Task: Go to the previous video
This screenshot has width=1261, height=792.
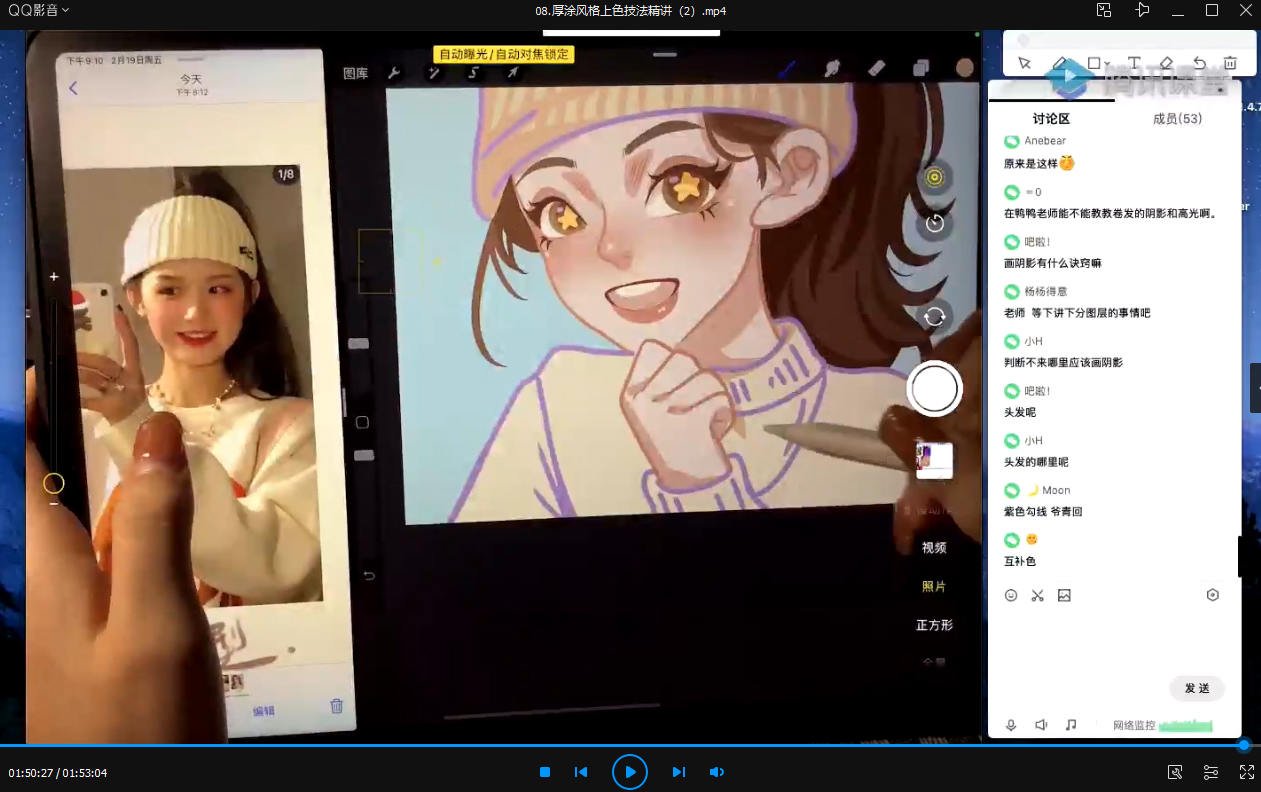Action: coord(581,772)
